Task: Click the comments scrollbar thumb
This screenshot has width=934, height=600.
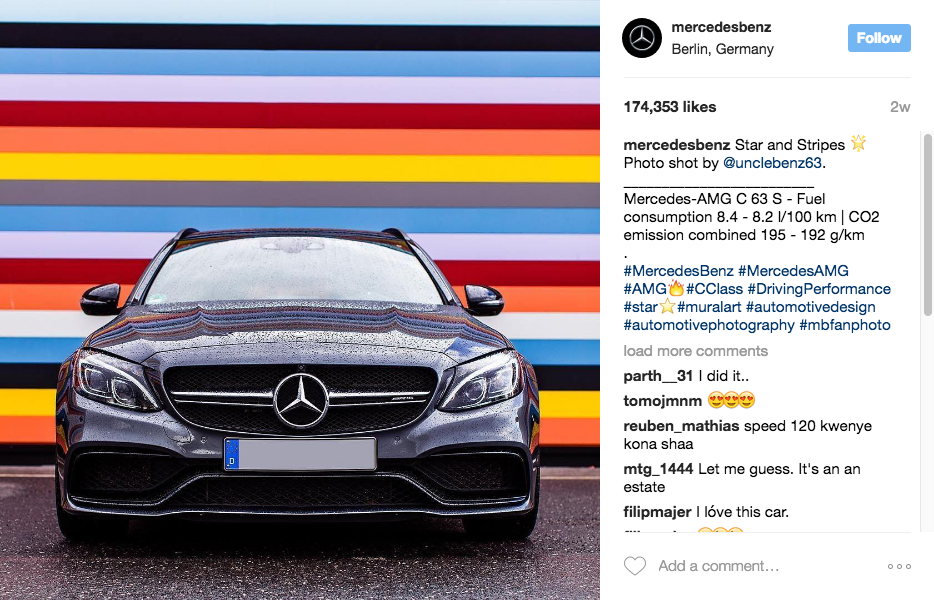Action: pyautogui.click(x=927, y=225)
